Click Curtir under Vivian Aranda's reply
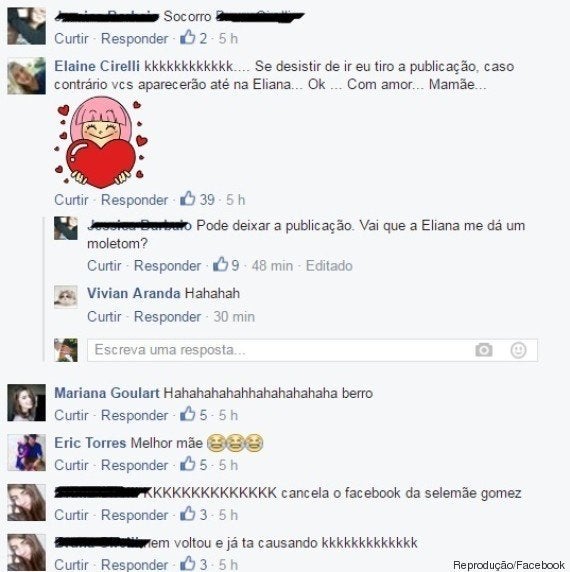This screenshot has height=572, width=570. (x=104, y=317)
